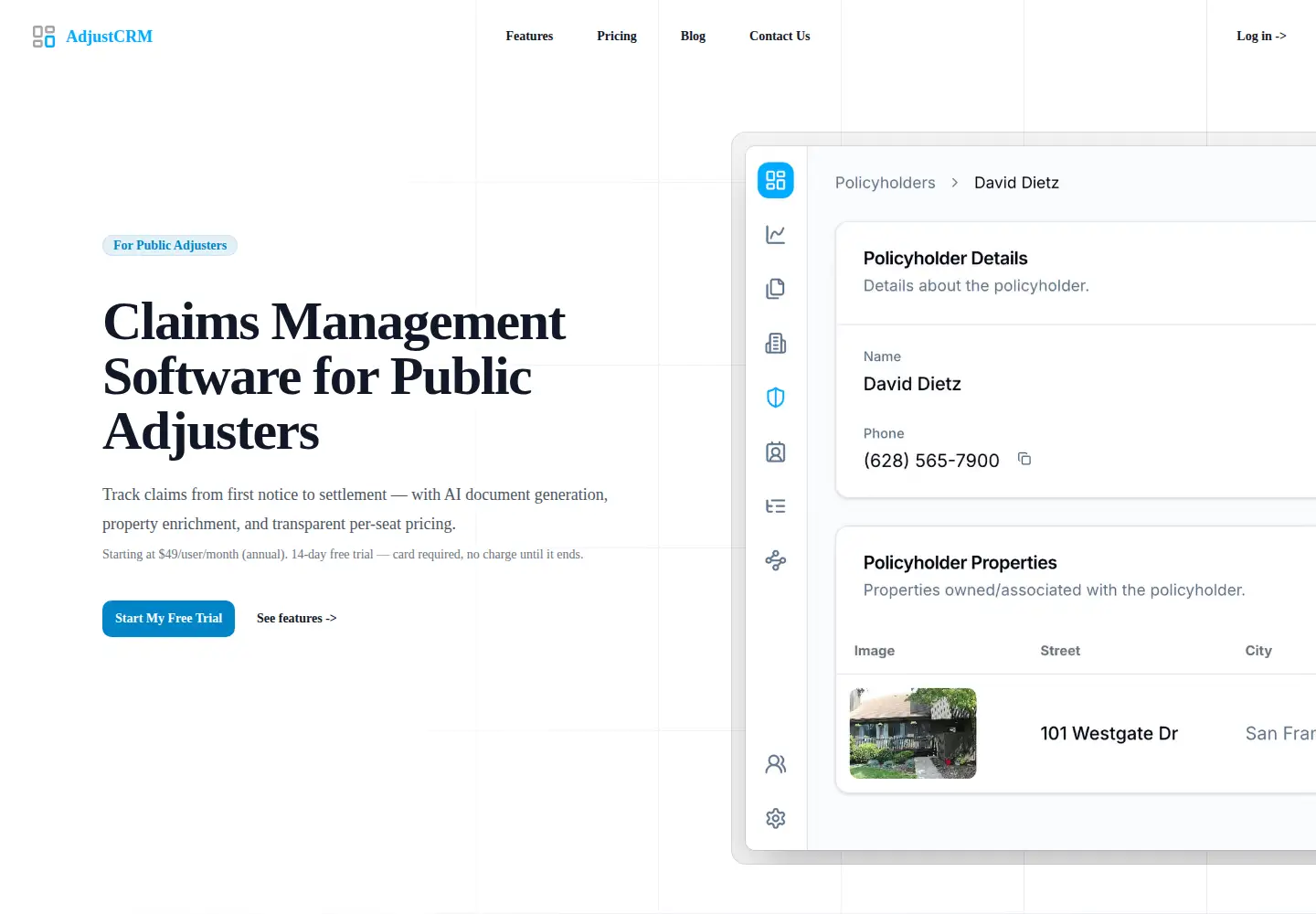Image resolution: width=1316 pixels, height=914 pixels.
Task: Go to the Blog page
Action: [x=693, y=37]
